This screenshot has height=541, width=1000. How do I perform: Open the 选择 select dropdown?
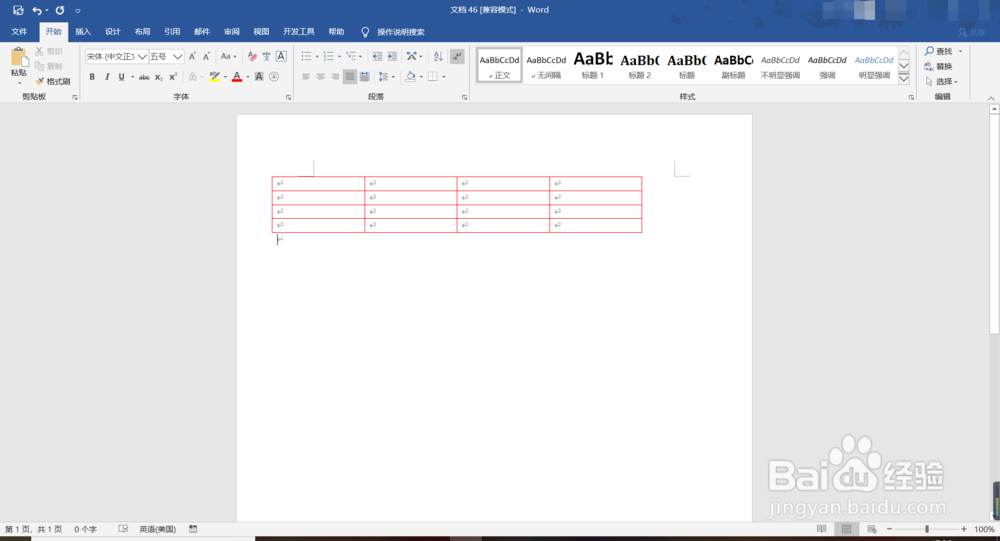pos(941,82)
